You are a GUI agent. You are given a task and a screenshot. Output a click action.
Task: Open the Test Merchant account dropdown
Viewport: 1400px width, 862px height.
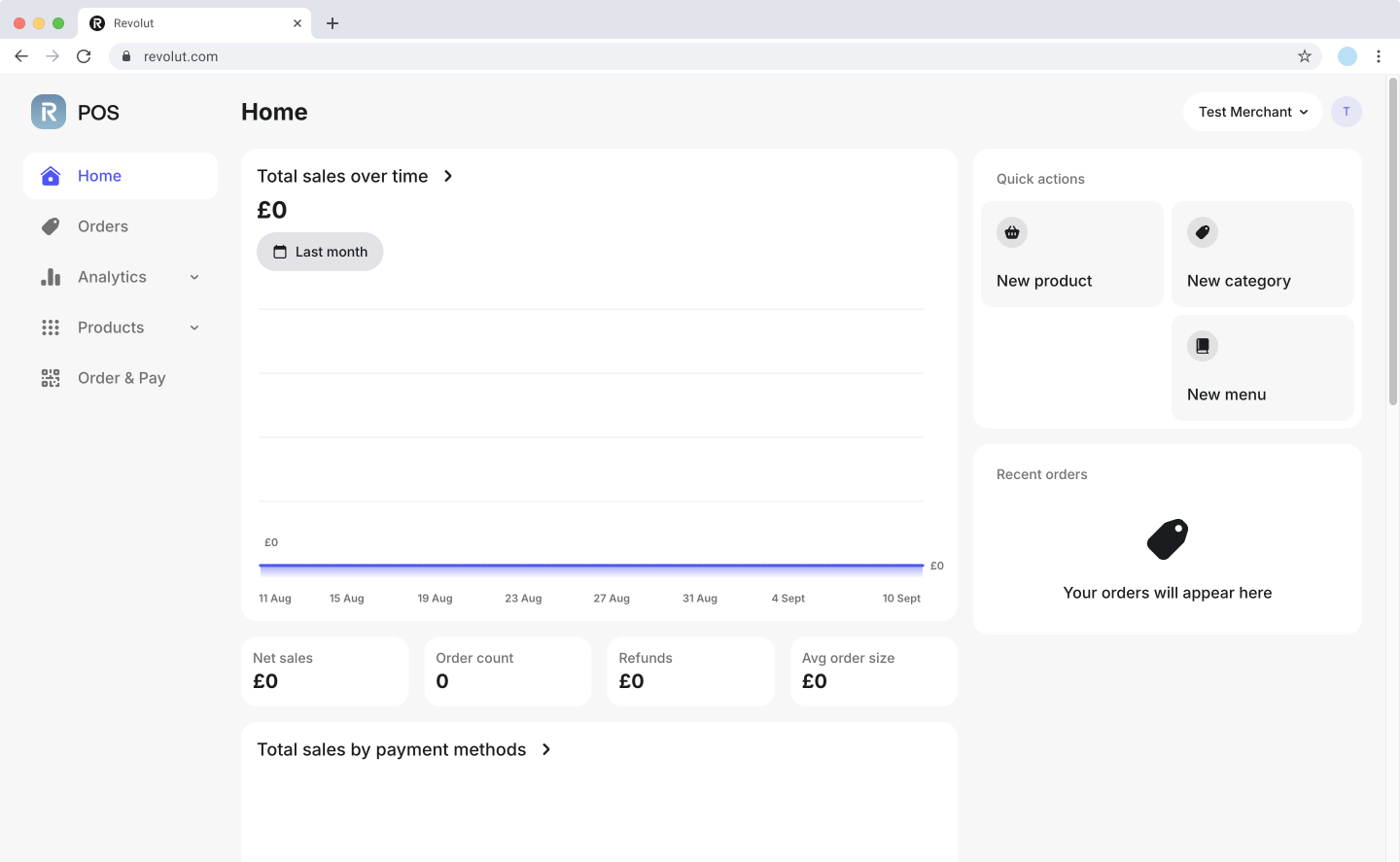[1252, 112]
